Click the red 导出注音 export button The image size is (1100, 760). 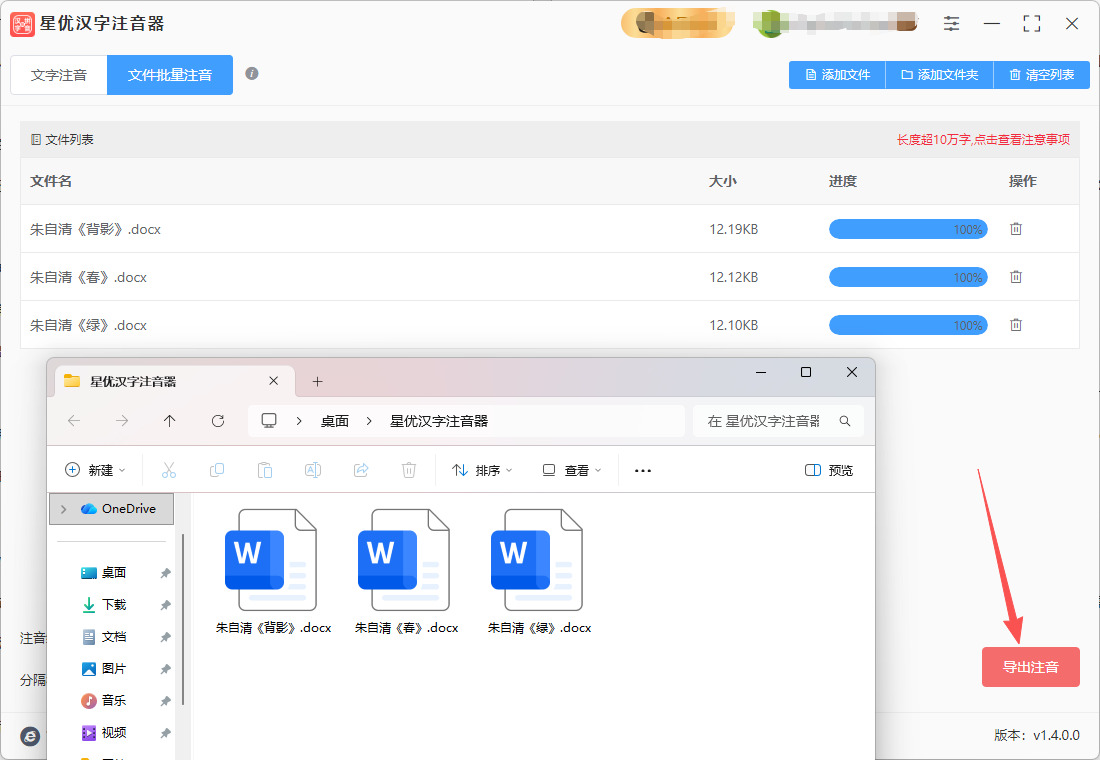(x=1030, y=666)
